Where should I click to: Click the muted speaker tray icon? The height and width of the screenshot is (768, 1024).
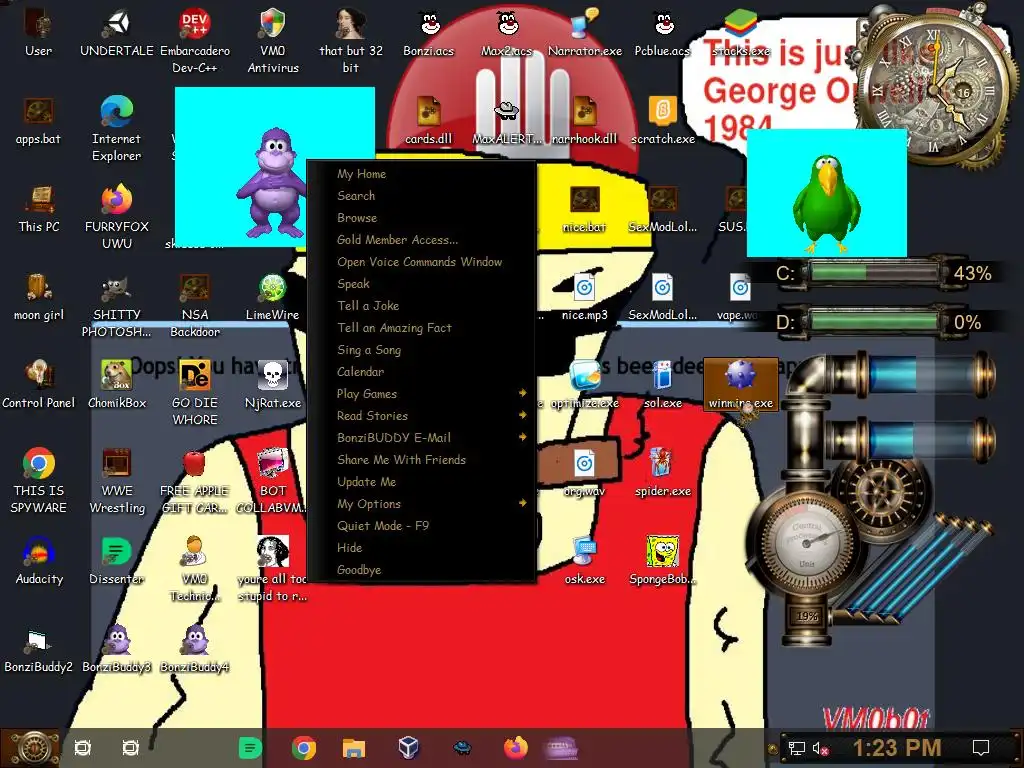(x=820, y=748)
